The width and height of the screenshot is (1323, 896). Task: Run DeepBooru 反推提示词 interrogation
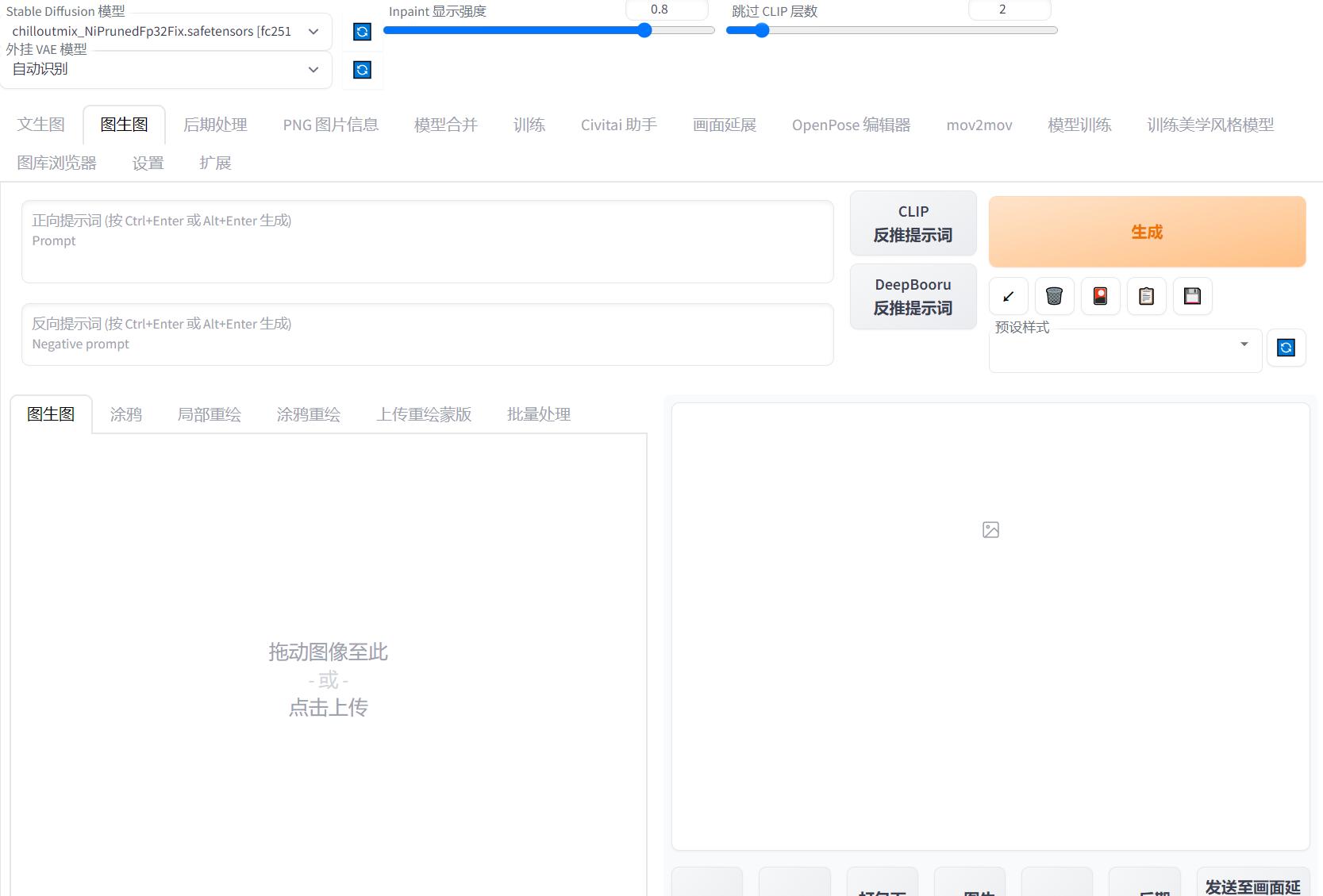coord(913,296)
